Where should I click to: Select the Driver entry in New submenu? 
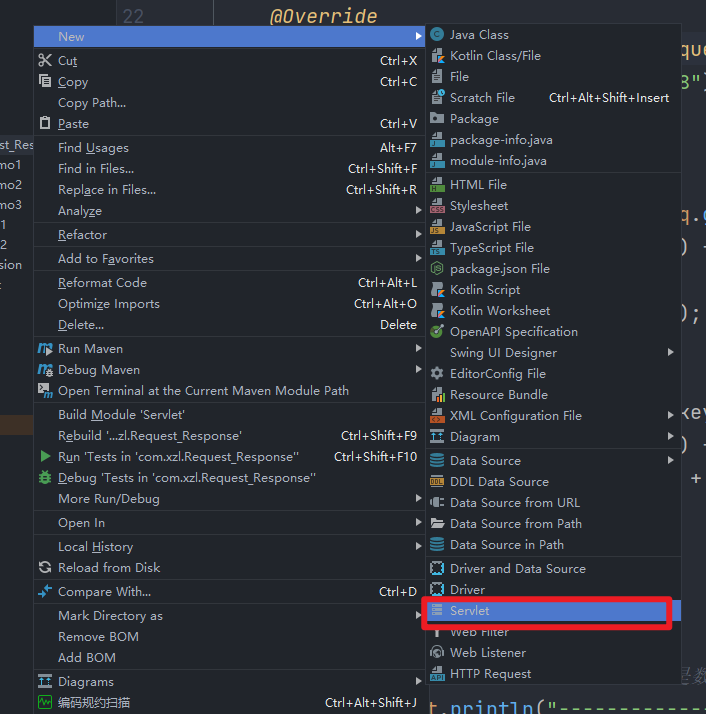point(553,590)
